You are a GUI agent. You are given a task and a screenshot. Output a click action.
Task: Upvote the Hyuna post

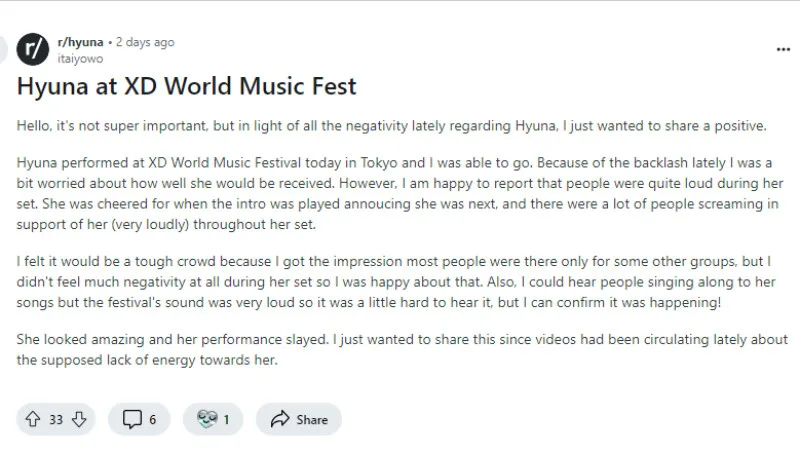(x=32, y=420)
